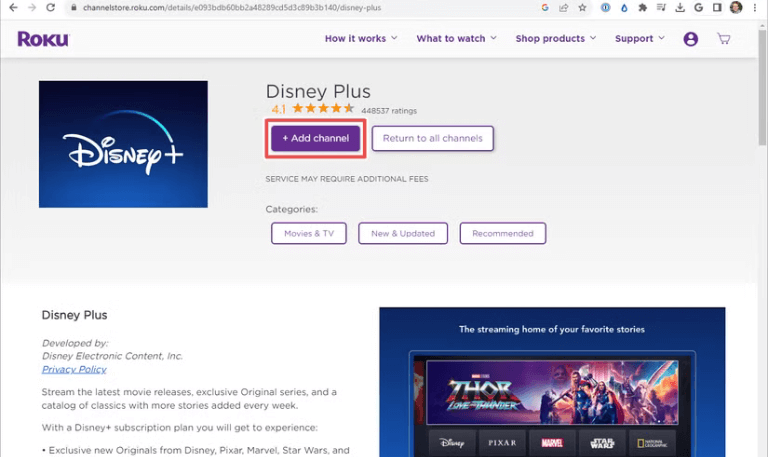Open the Privacy Policy link

[74, 369]
